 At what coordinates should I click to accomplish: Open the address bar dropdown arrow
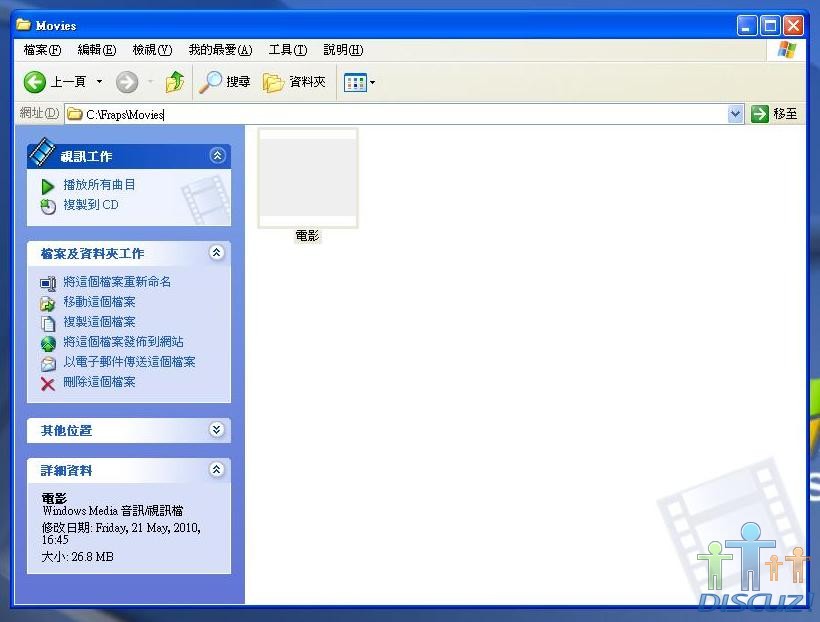point(736,114)
